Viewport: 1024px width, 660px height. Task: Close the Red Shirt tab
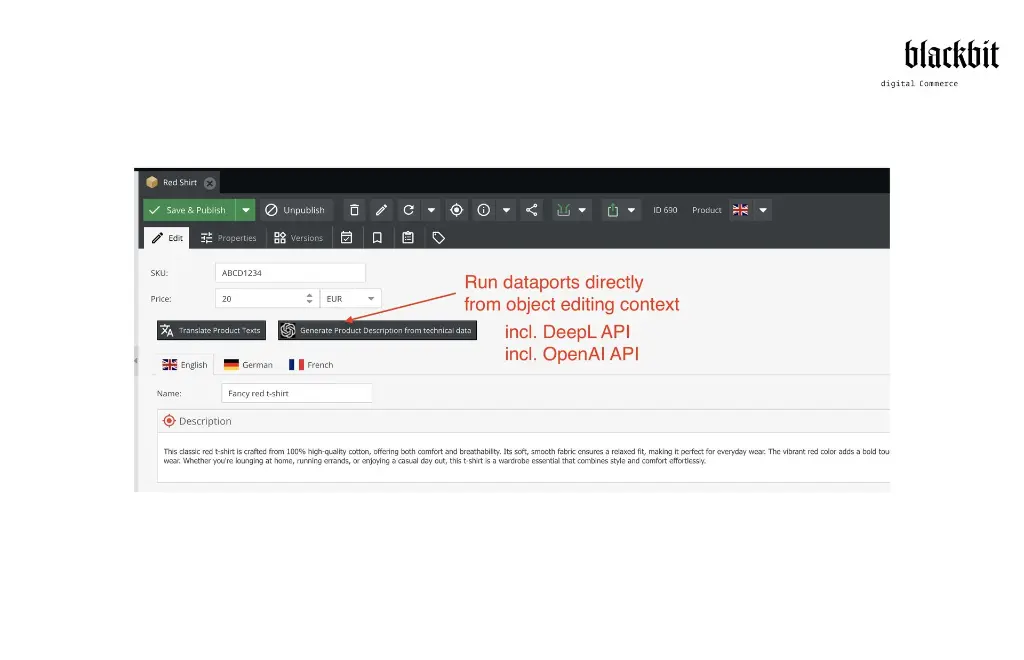coord(210,183)
